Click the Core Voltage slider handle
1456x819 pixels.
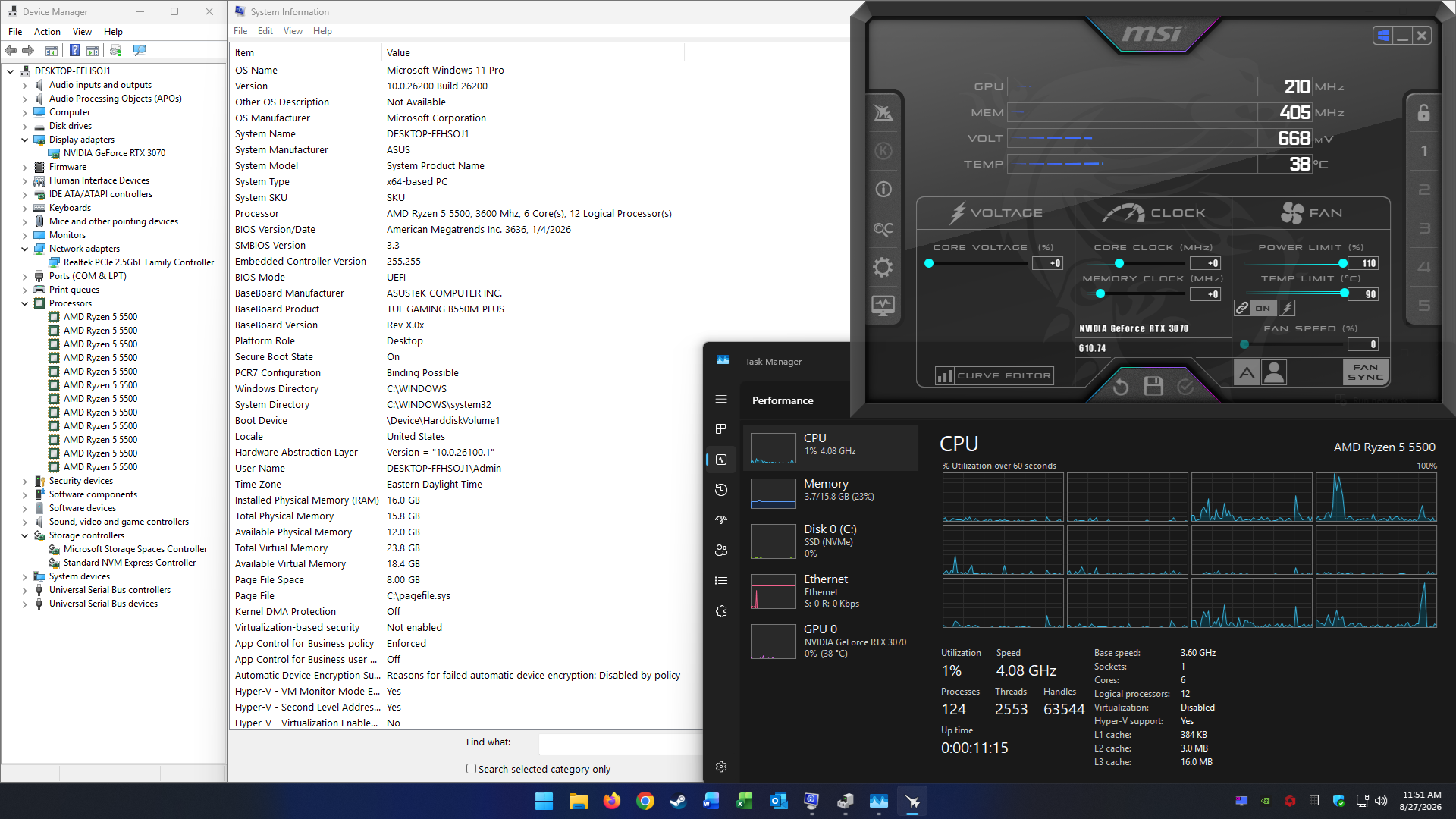click(x=929, y=263)
